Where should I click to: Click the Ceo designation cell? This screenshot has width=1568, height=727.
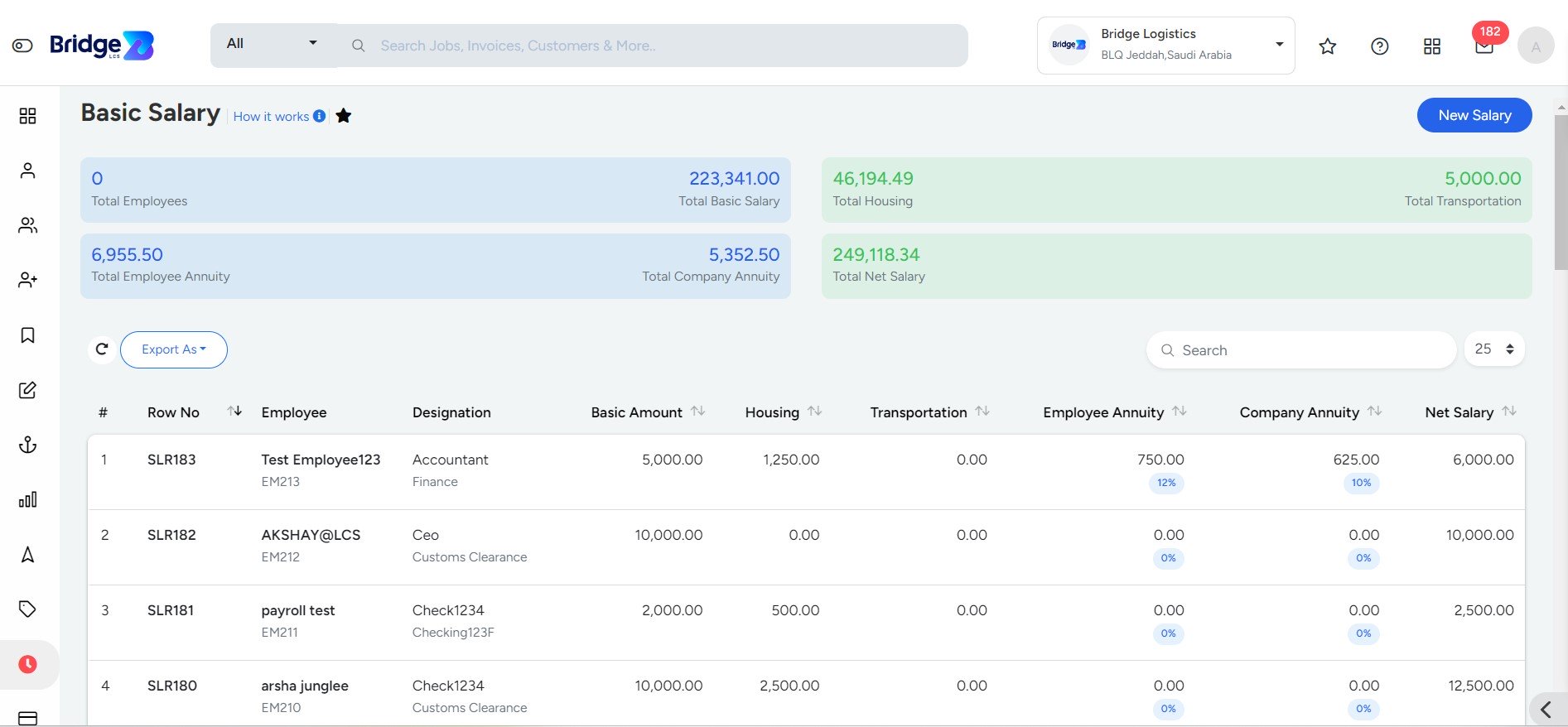click(x=426, y=535)
